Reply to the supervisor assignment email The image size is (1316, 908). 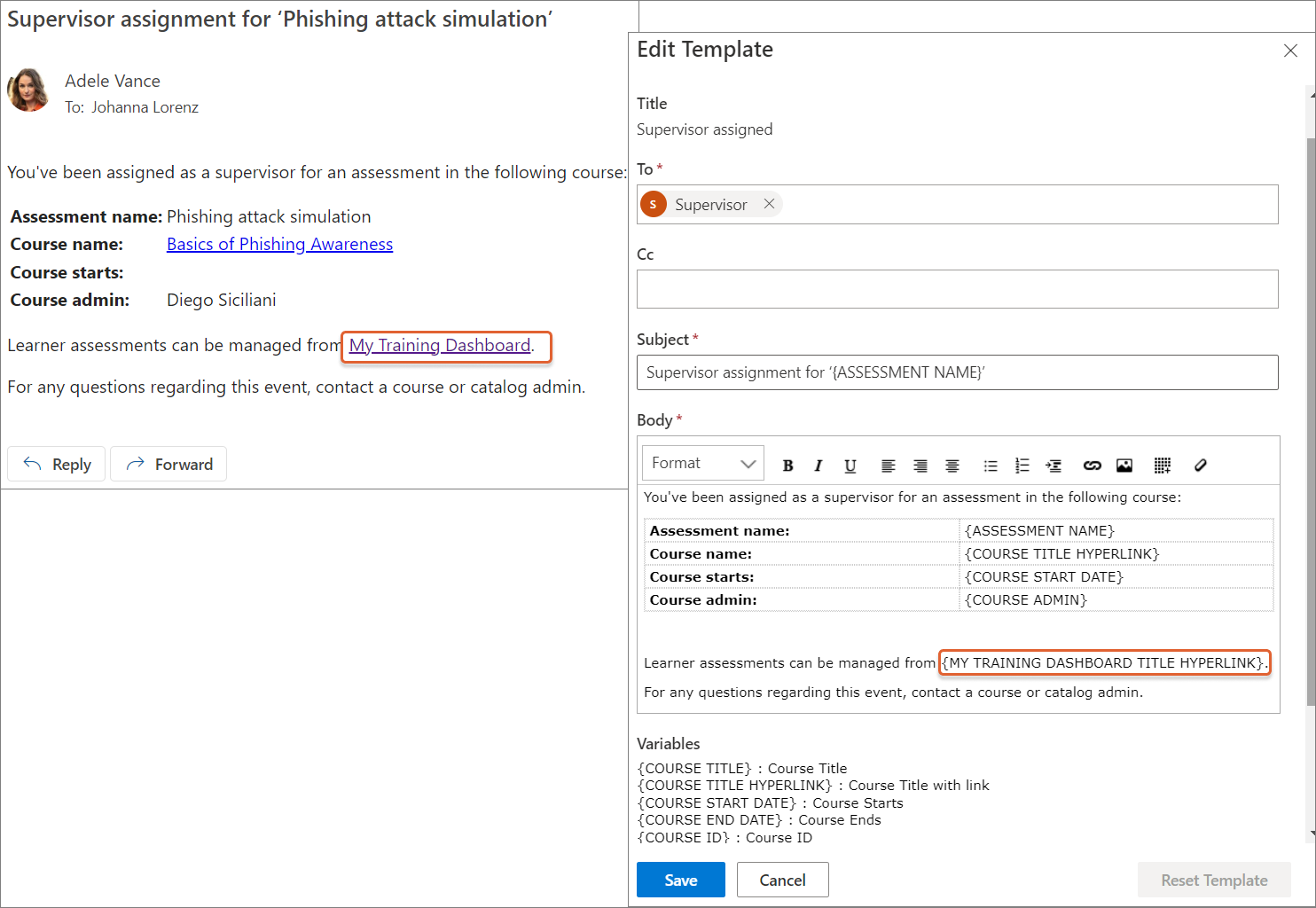click(x=57, y=464)
